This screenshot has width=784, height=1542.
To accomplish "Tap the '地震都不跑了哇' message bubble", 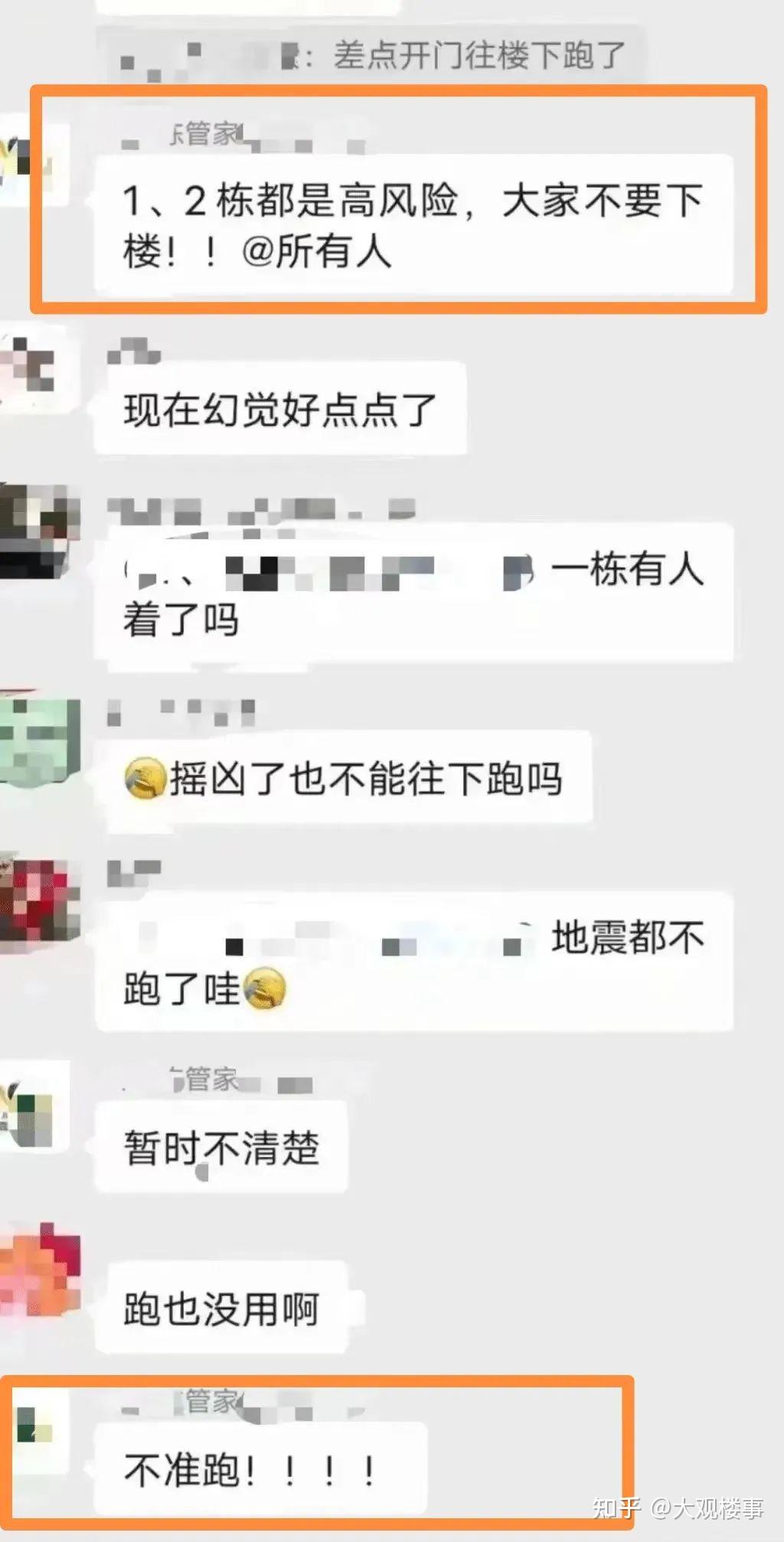I will (413, 962).
